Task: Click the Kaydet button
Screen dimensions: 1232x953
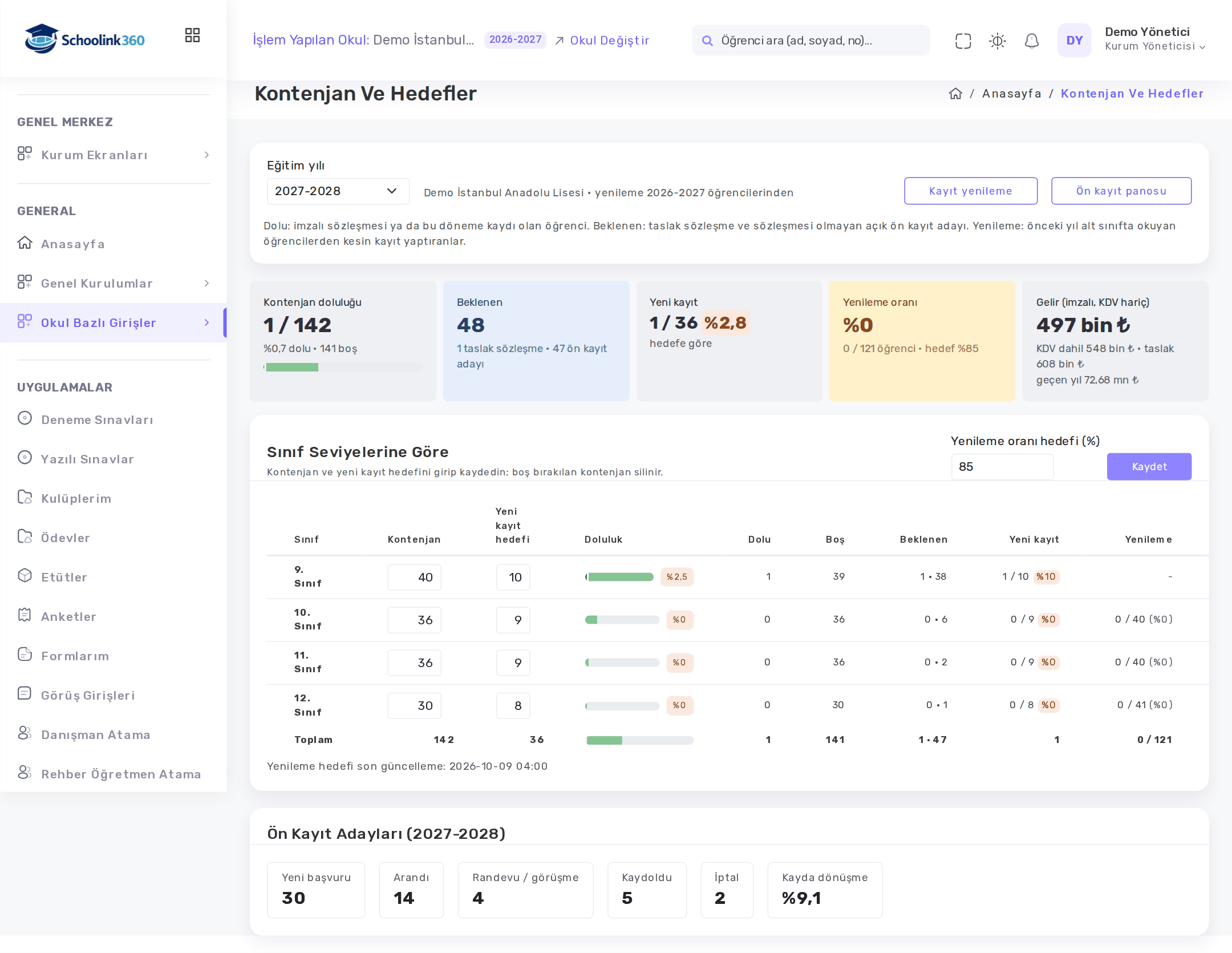Action: (x=1149, y=466)
